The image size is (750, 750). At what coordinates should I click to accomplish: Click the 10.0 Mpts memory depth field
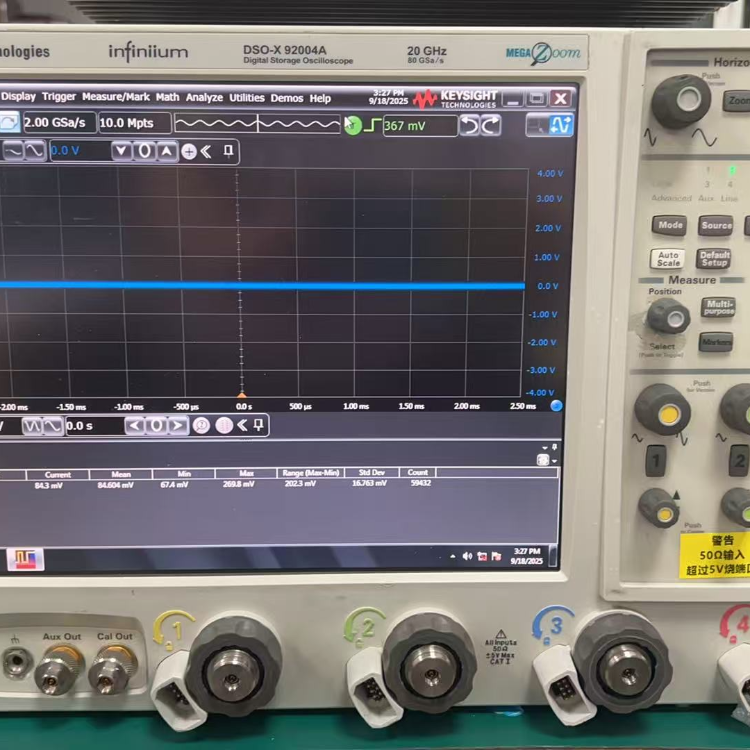coord(134,123)
